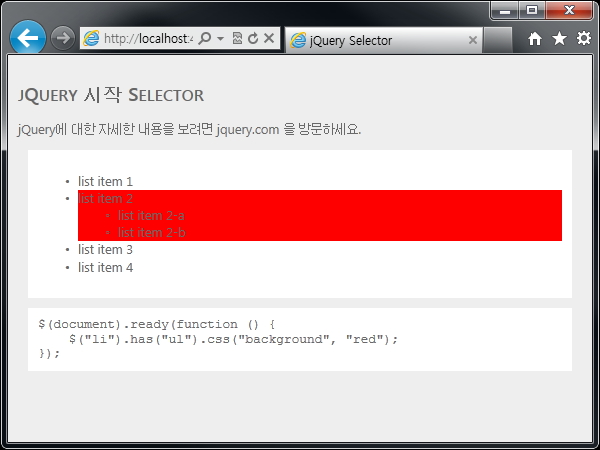Click the search magnifier in address bar

click(x=205, y=38)
